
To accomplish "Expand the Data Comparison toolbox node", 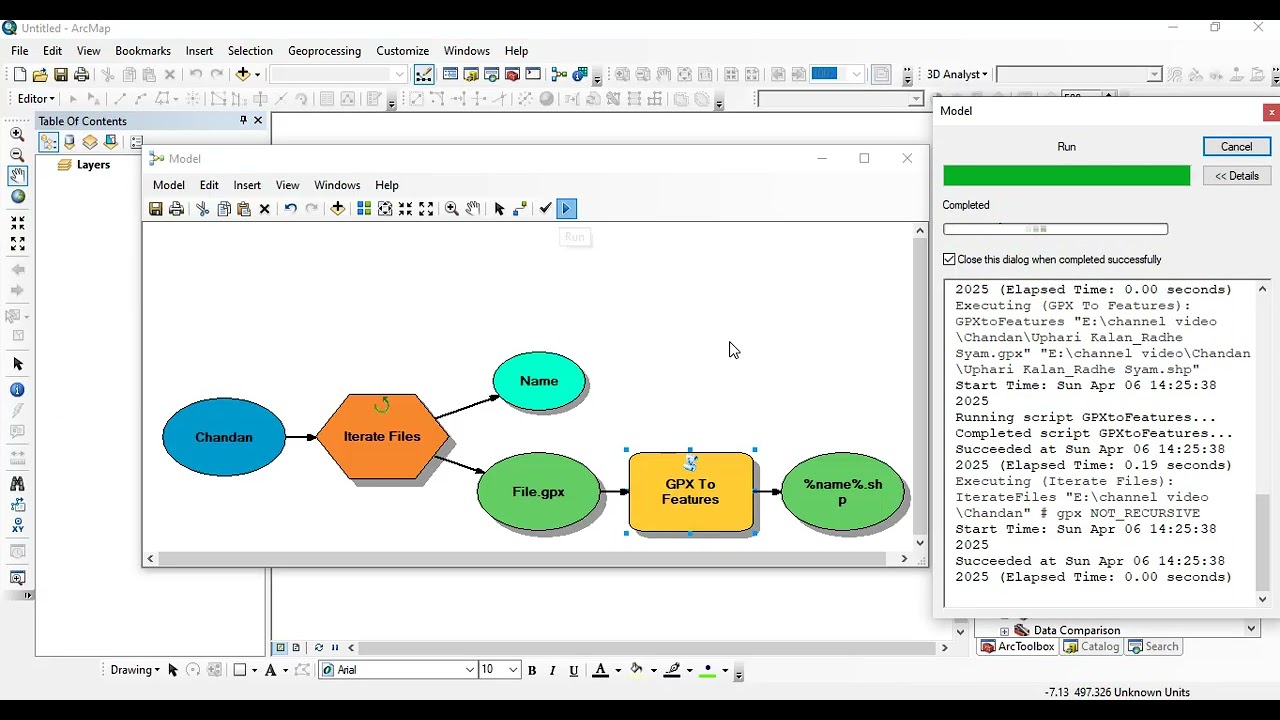I will tap(1004, 631).
